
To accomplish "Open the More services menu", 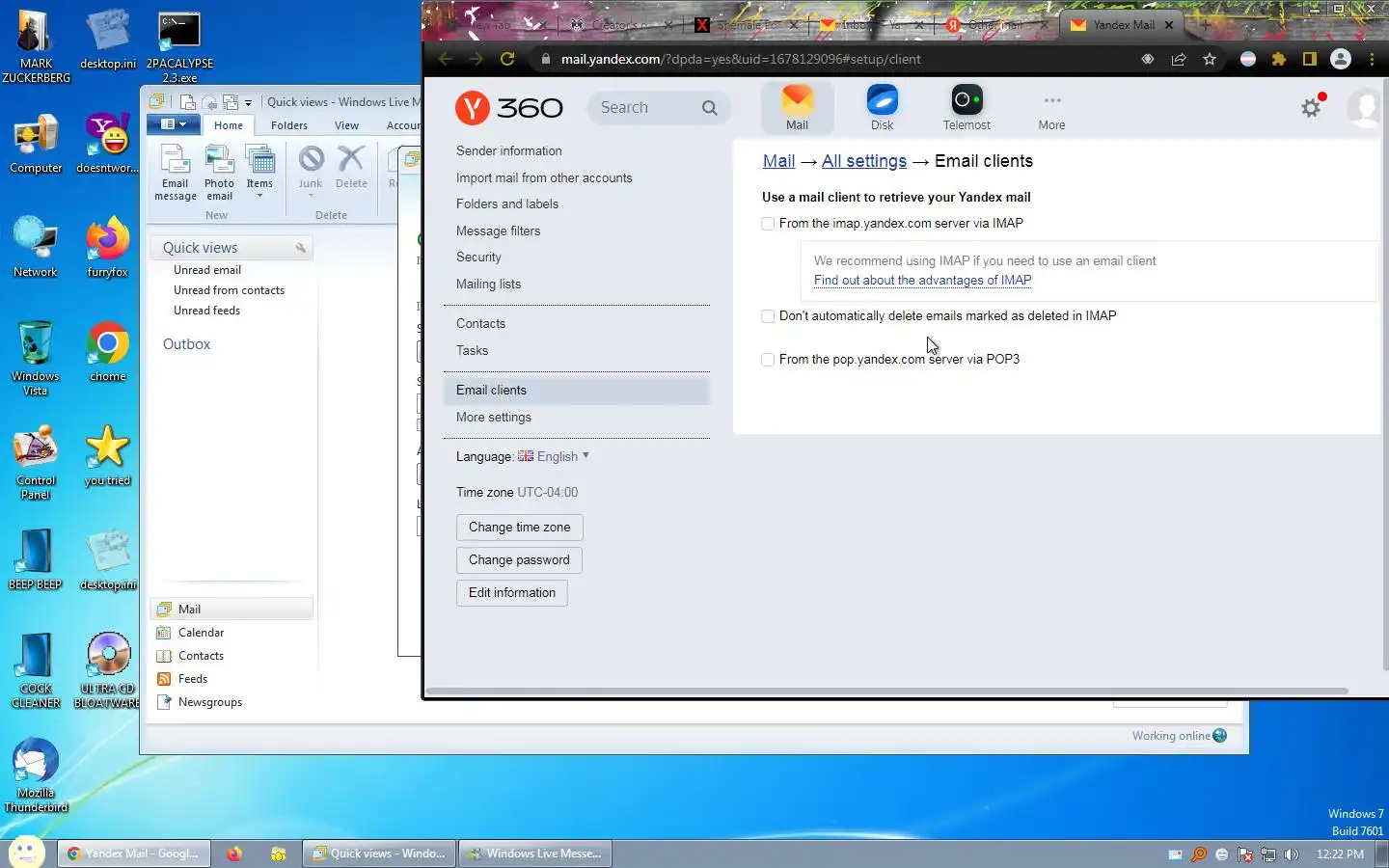I will 1051,110.
